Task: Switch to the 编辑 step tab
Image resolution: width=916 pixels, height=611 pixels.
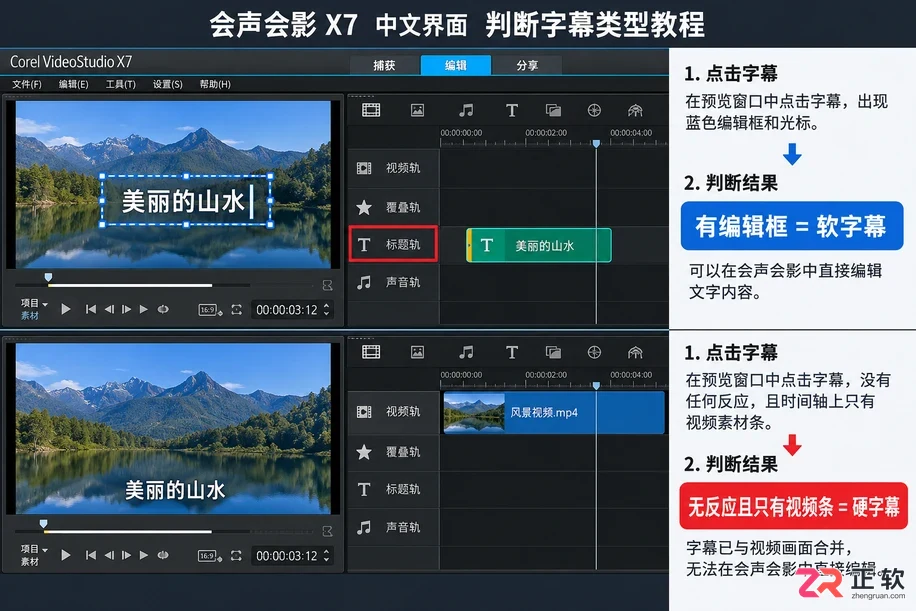Action: pos(456,65)
